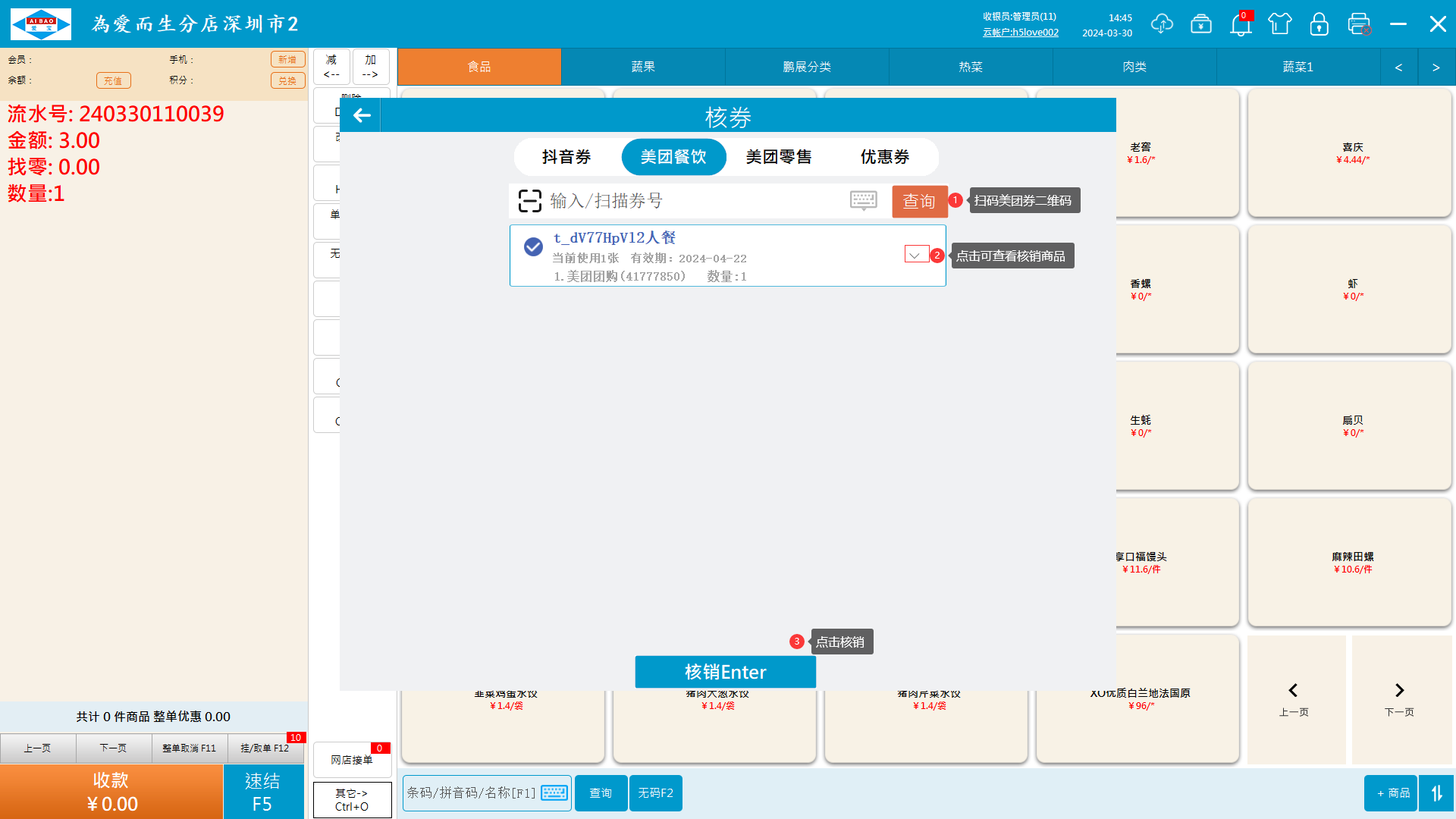
Task: Open on-screen keyboard in voucher field
Action: (x=864, y=200)
